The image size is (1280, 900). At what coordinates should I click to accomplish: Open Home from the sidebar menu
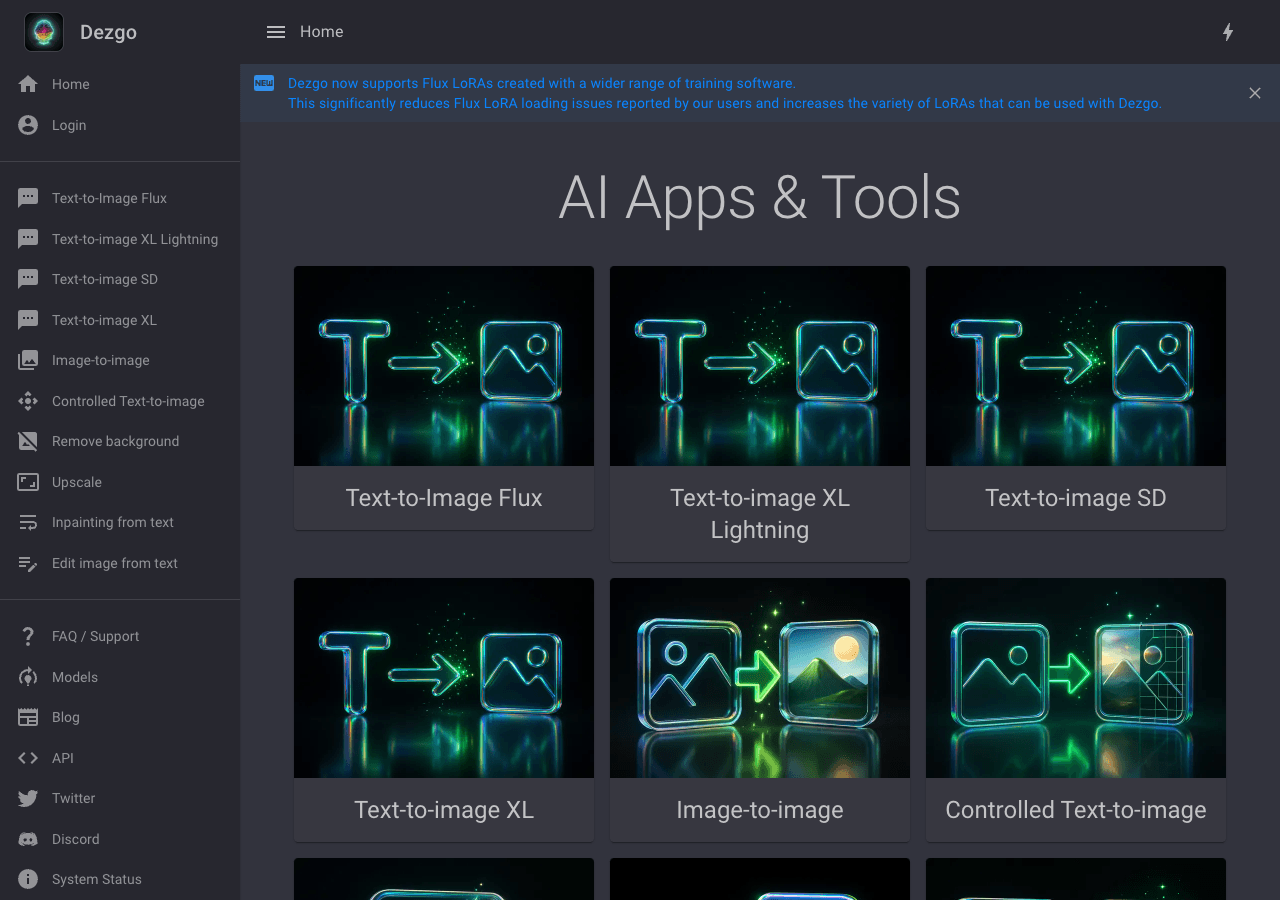(120, 84)
